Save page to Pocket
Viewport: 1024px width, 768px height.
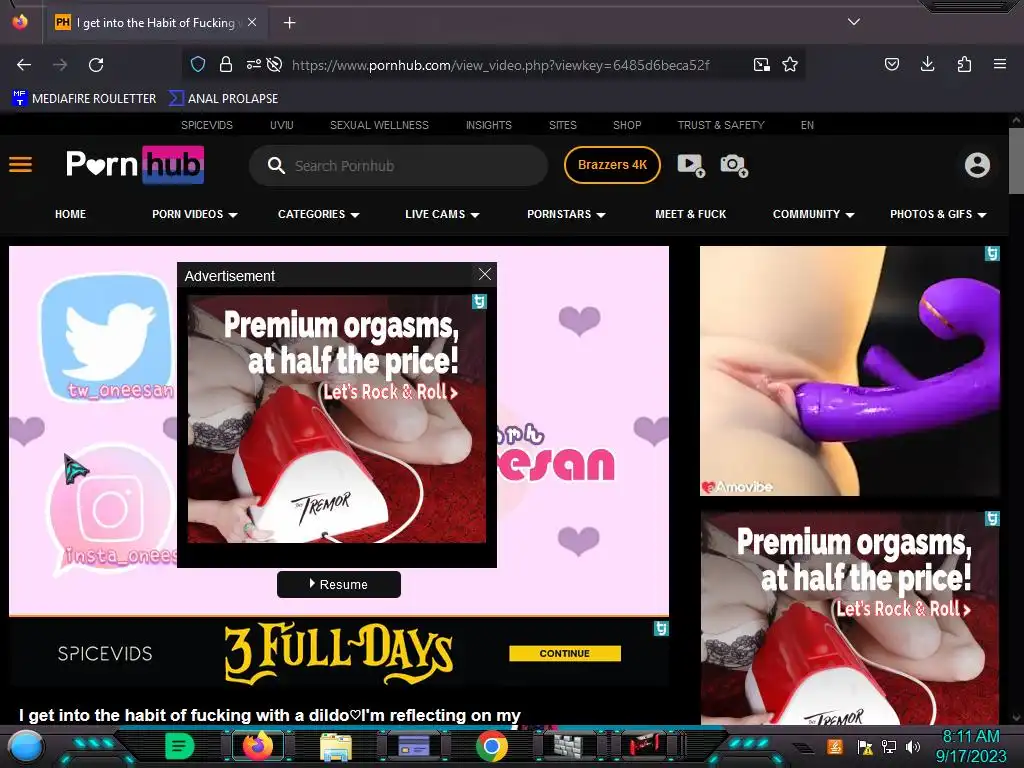891,64
